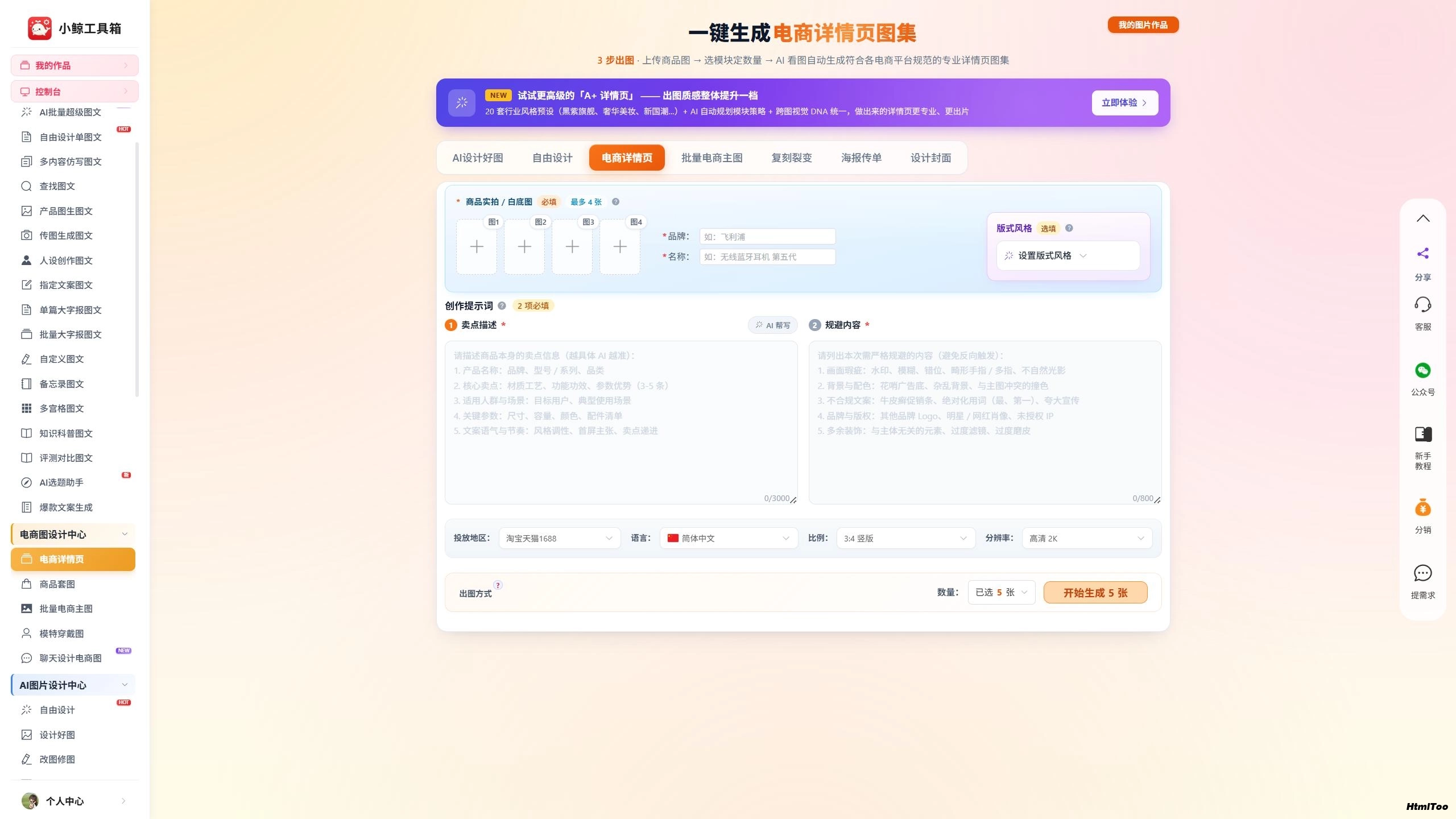The width and height of the screenshot is (1456, 819).
Task: Open 指定文案图文 edit icon
Action: (26, 285)
